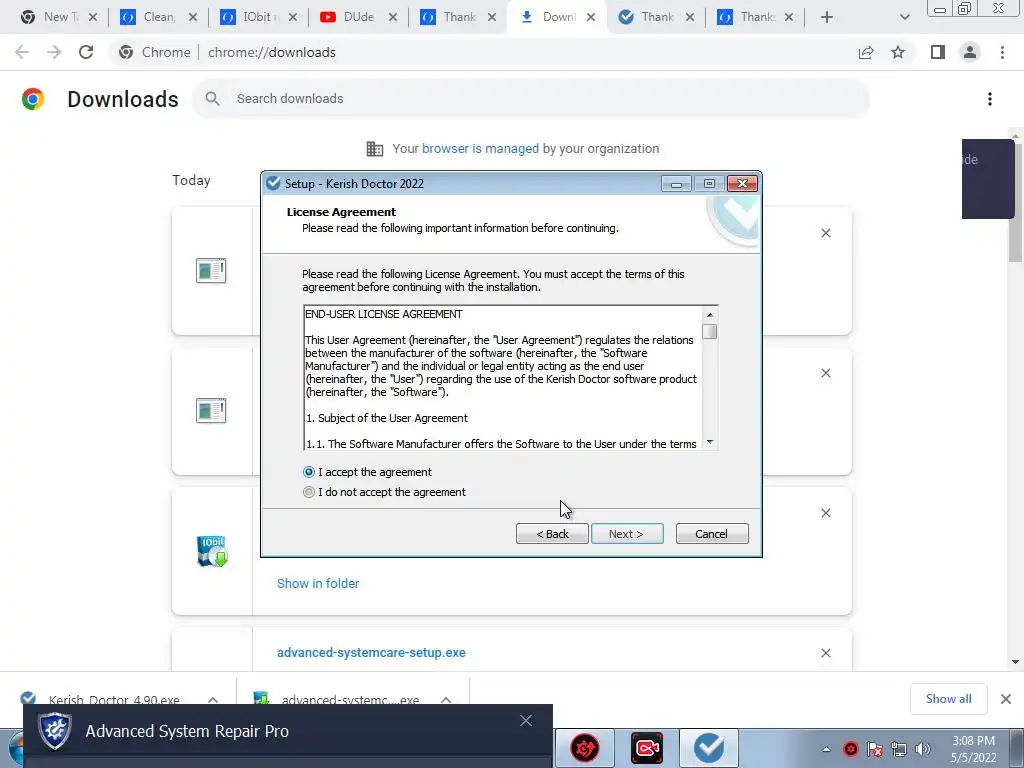Open red screen recorder taskbar icon
The image size is (1024, 768).
tap(647, 748)
